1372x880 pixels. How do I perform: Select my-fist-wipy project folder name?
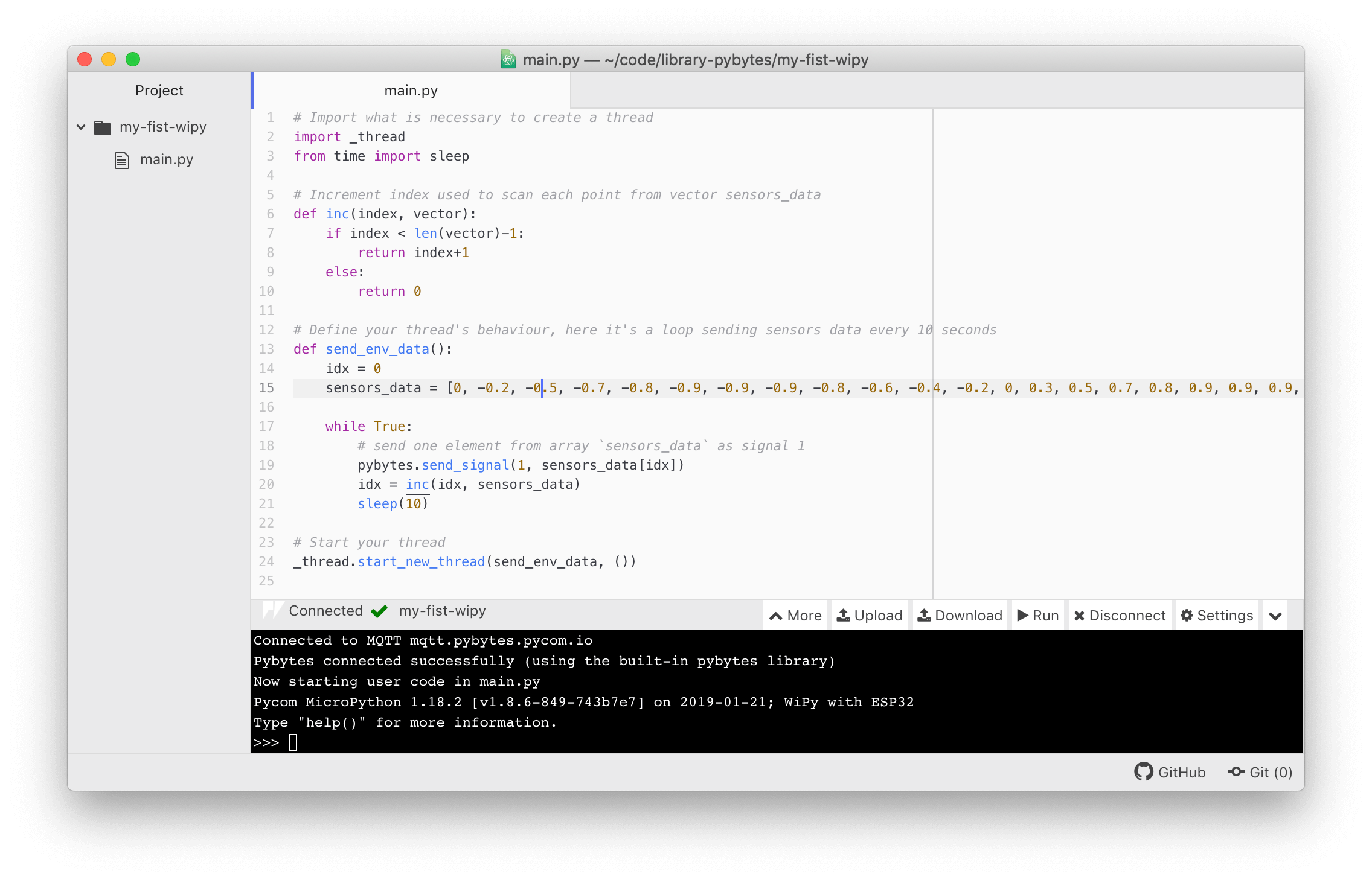pos(163,127)
